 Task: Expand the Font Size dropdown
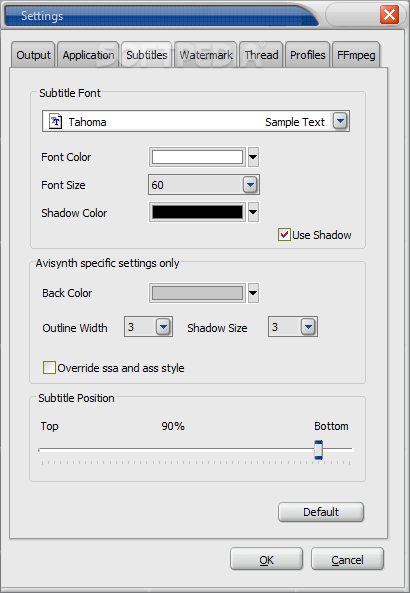[x=250, y=185]
